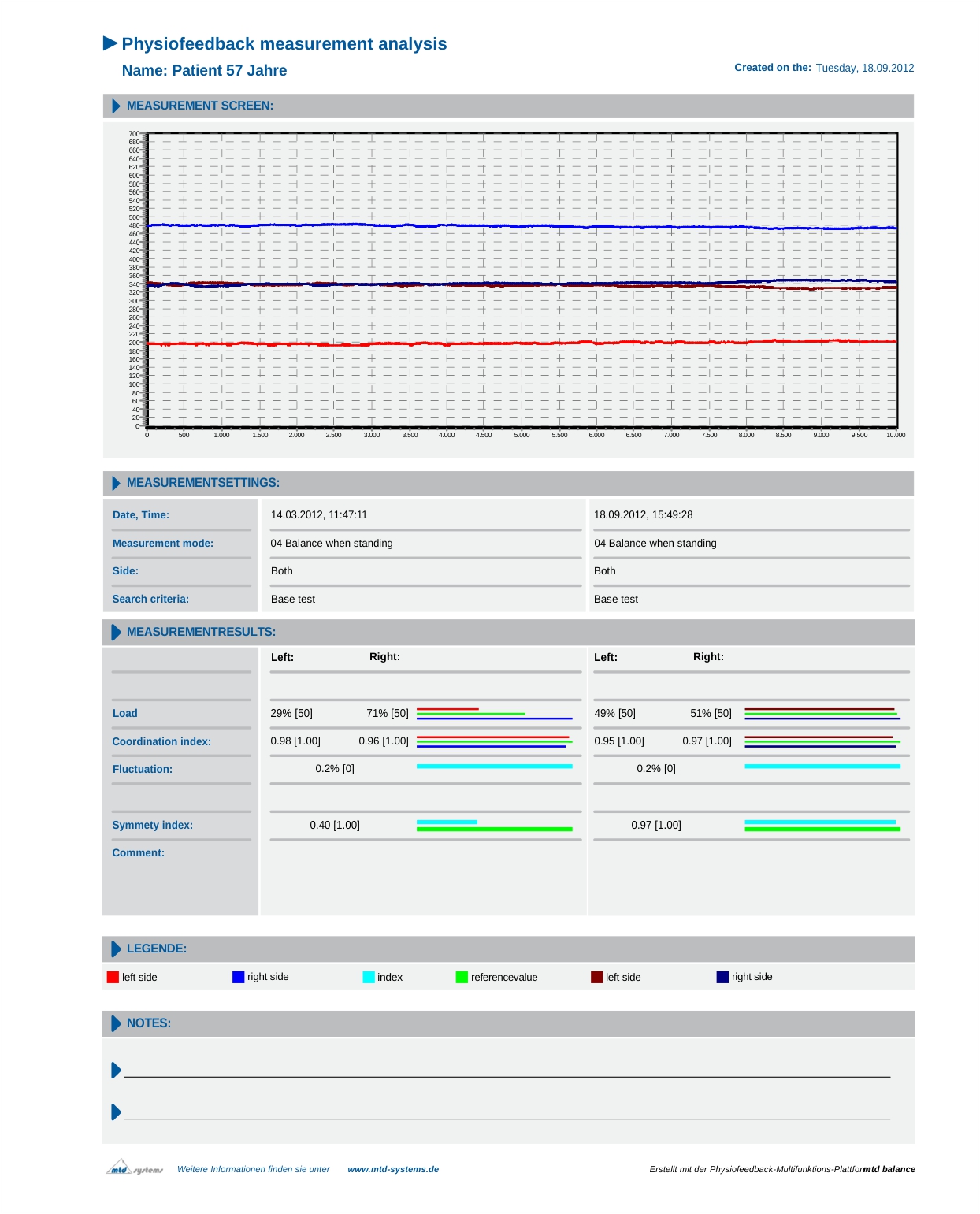Click the title 'Physiofeedback measurement analysis'
Viewport: 980px width, 1214px height.
pyautogui.click(x=284, y=44)
